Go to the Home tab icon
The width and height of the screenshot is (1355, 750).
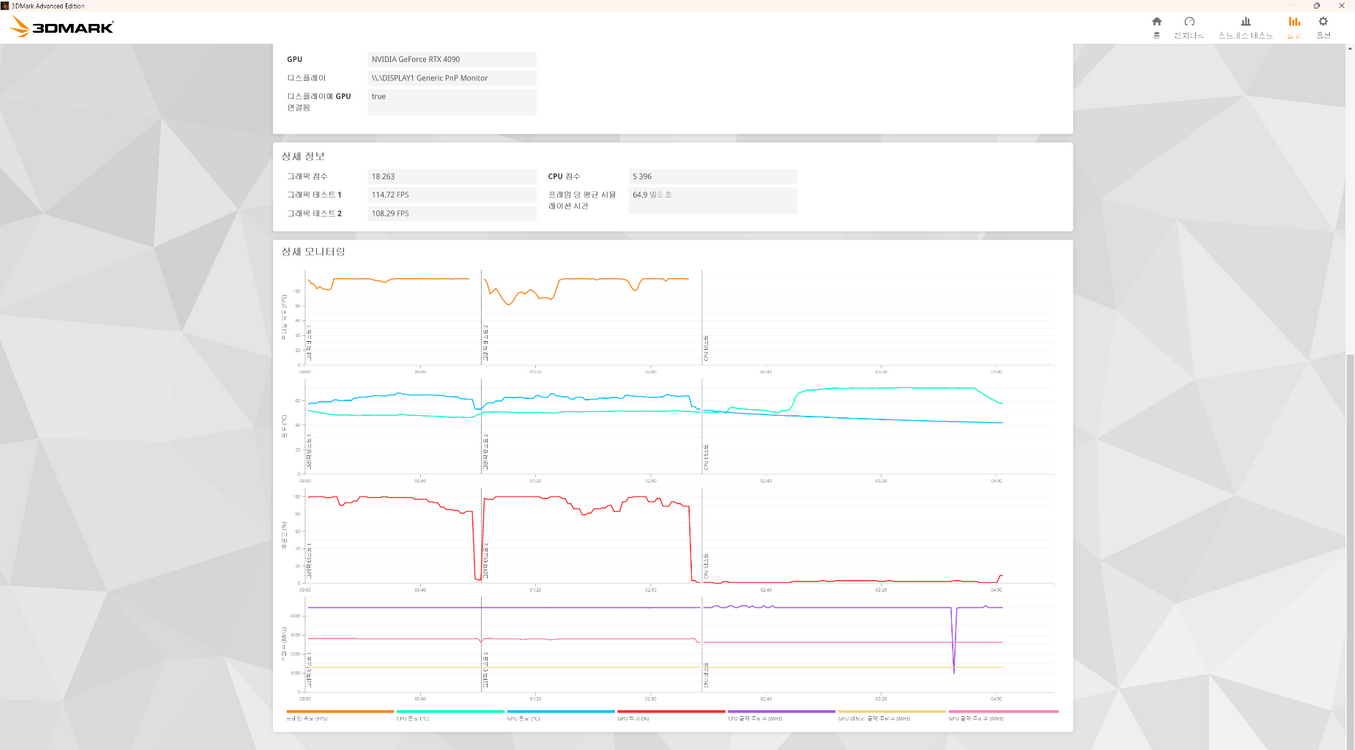[1157, 22]
